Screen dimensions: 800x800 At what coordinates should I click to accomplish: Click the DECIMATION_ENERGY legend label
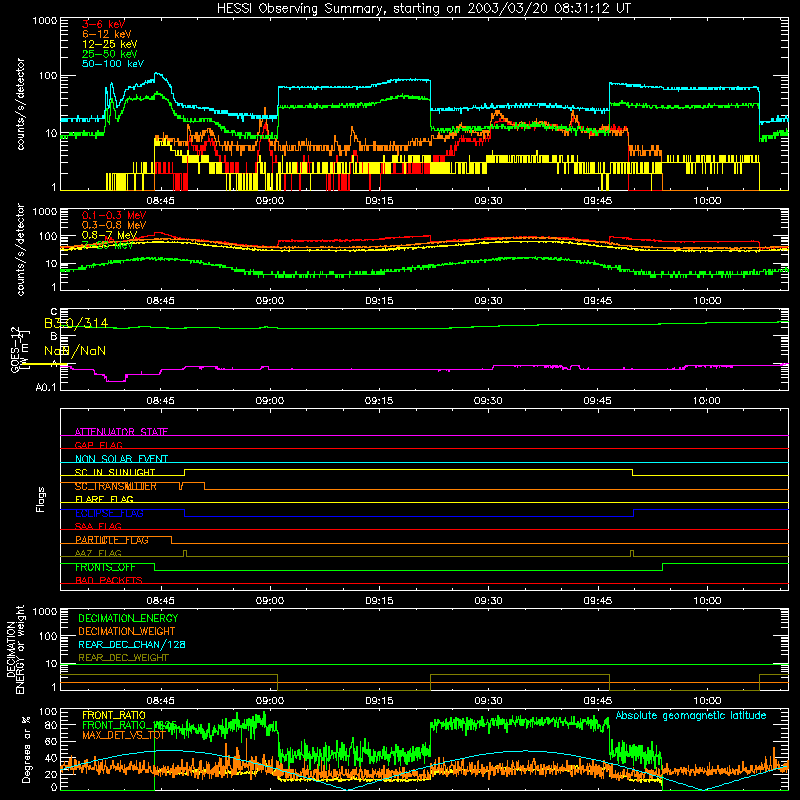(x=128, y=618)
